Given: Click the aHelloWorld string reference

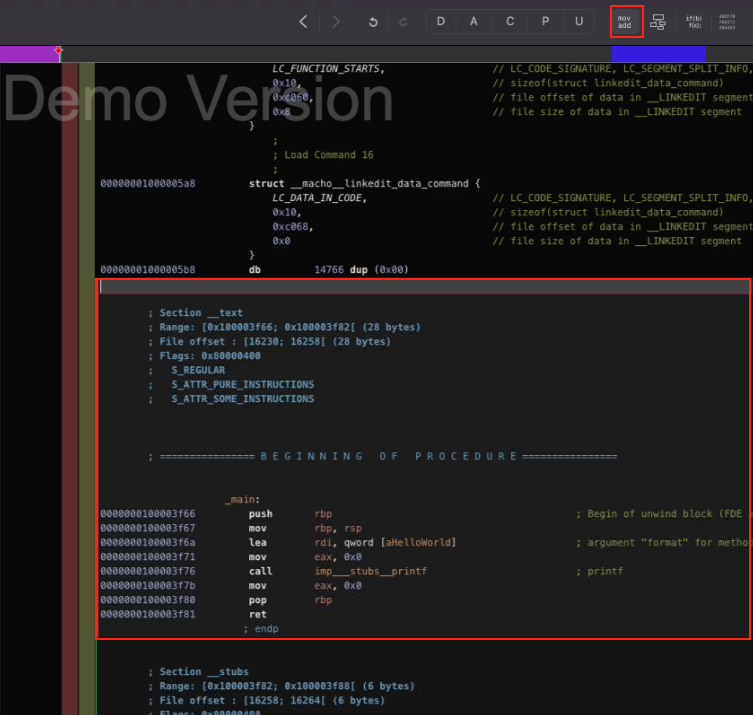Looking at the screenshot, I should [x=420, y=542].
